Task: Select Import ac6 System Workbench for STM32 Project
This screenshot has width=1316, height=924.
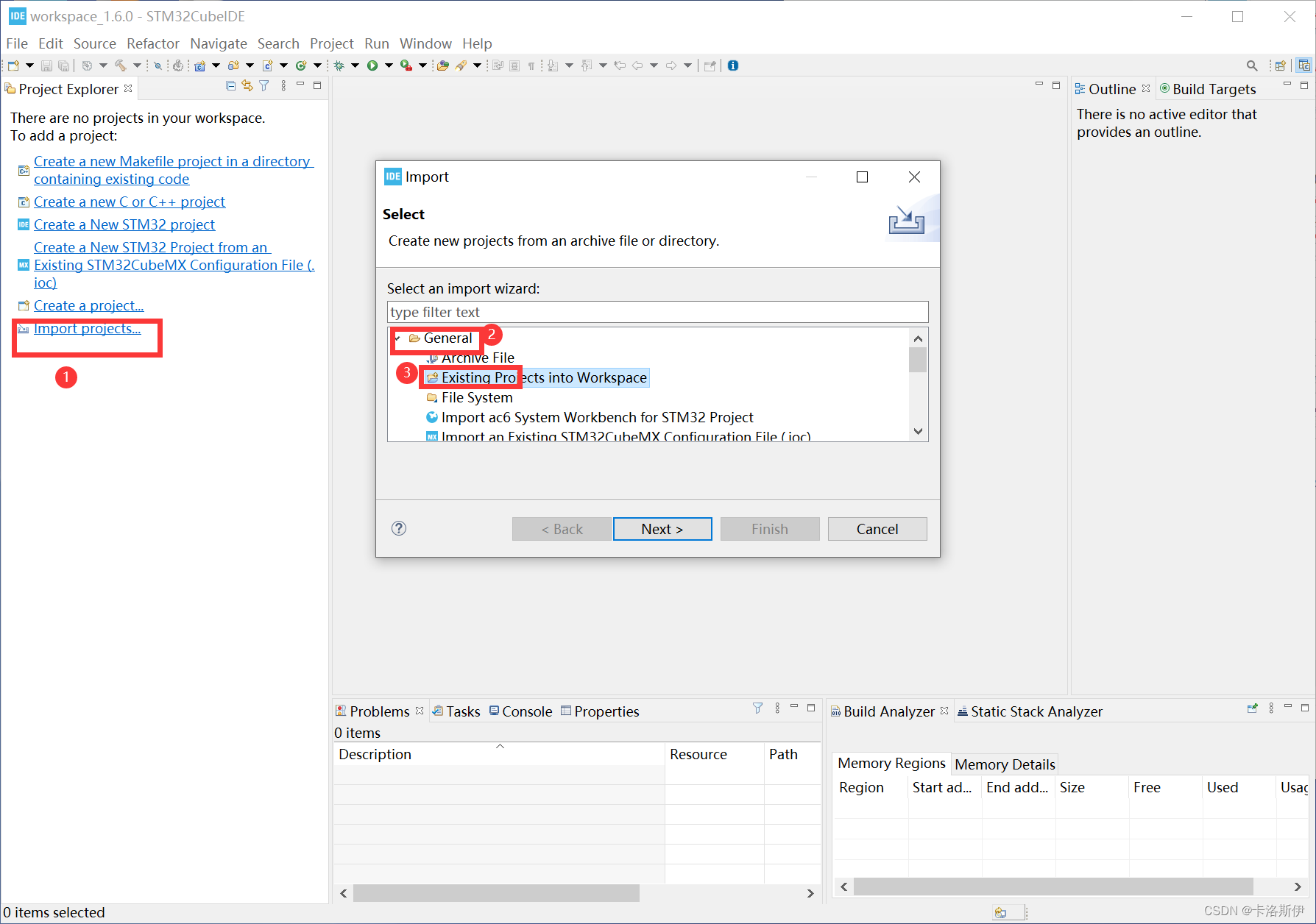Action: point(590,417)
